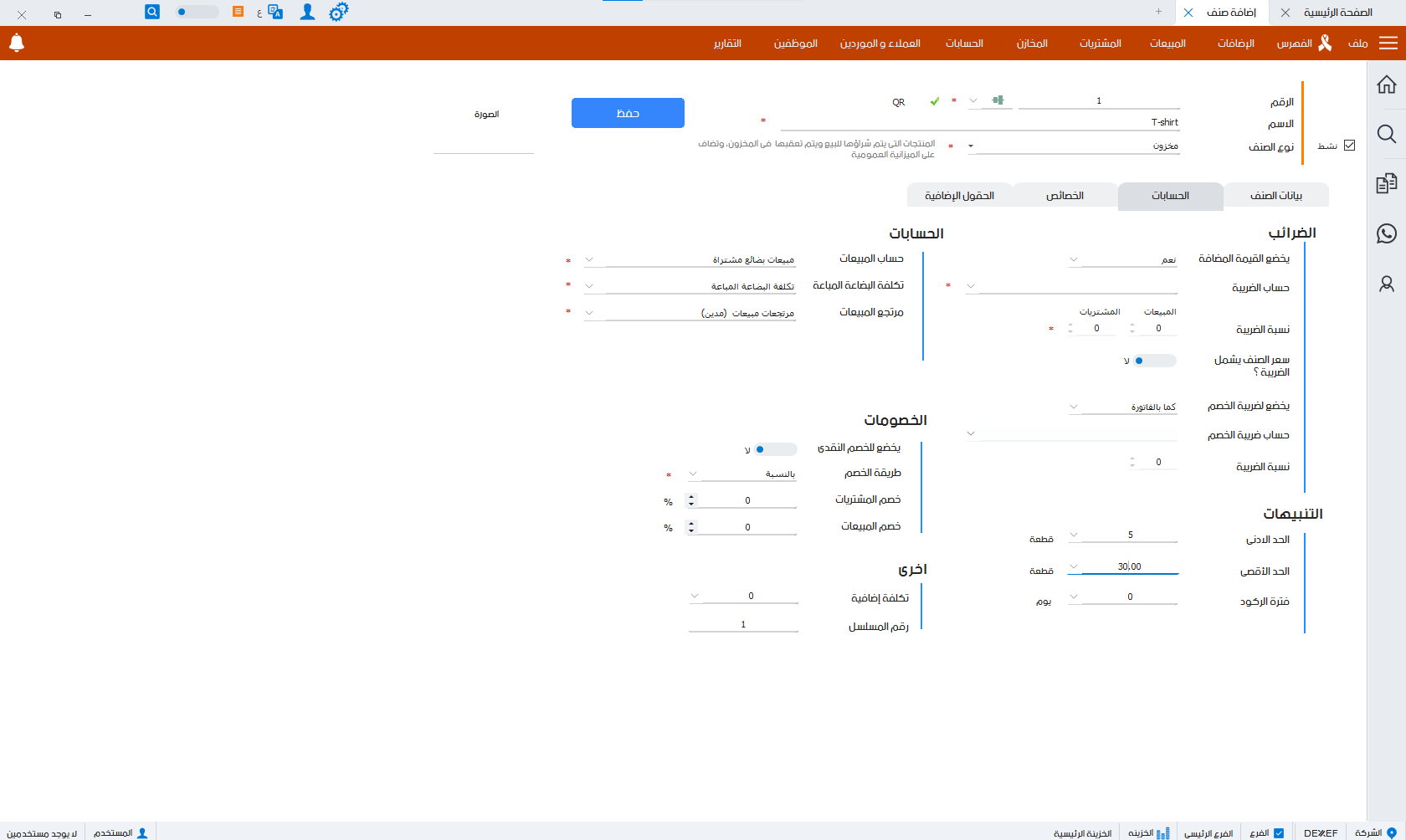Toggle يخضع للخصم النقدي switch

[x=775, y=449]
